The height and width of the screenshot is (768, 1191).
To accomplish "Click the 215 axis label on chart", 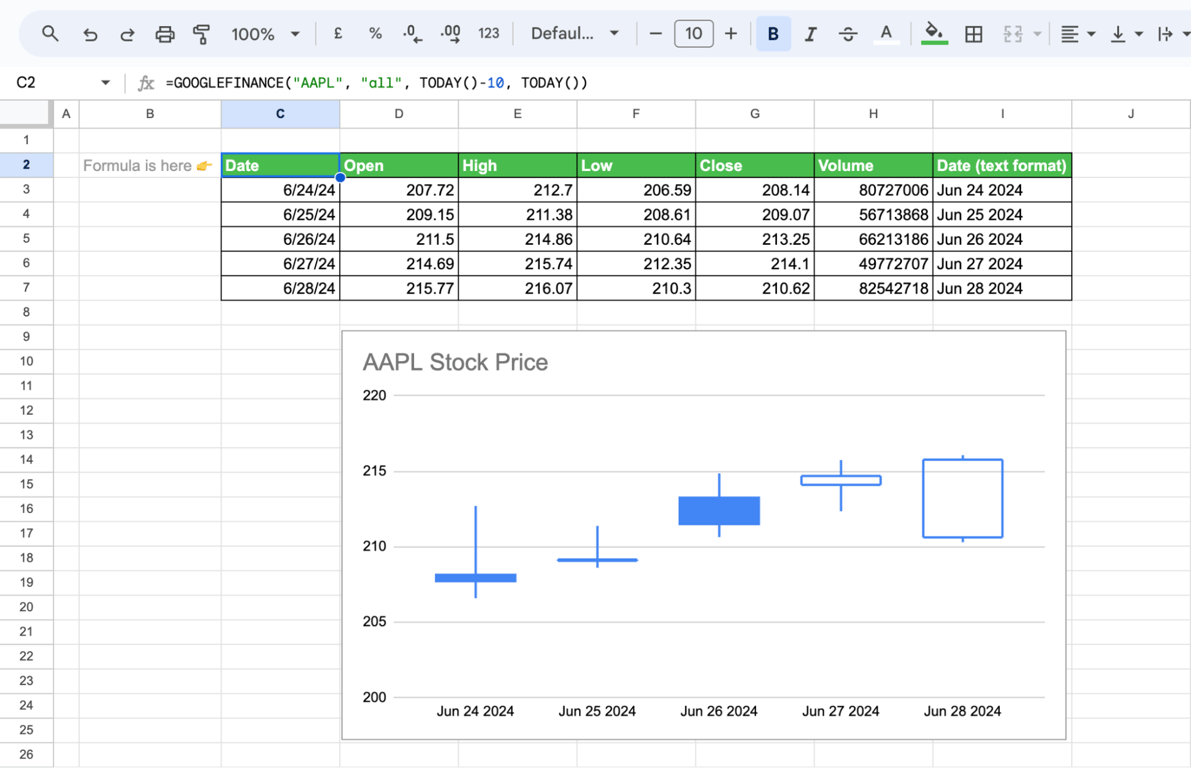I will pos(374,471).
